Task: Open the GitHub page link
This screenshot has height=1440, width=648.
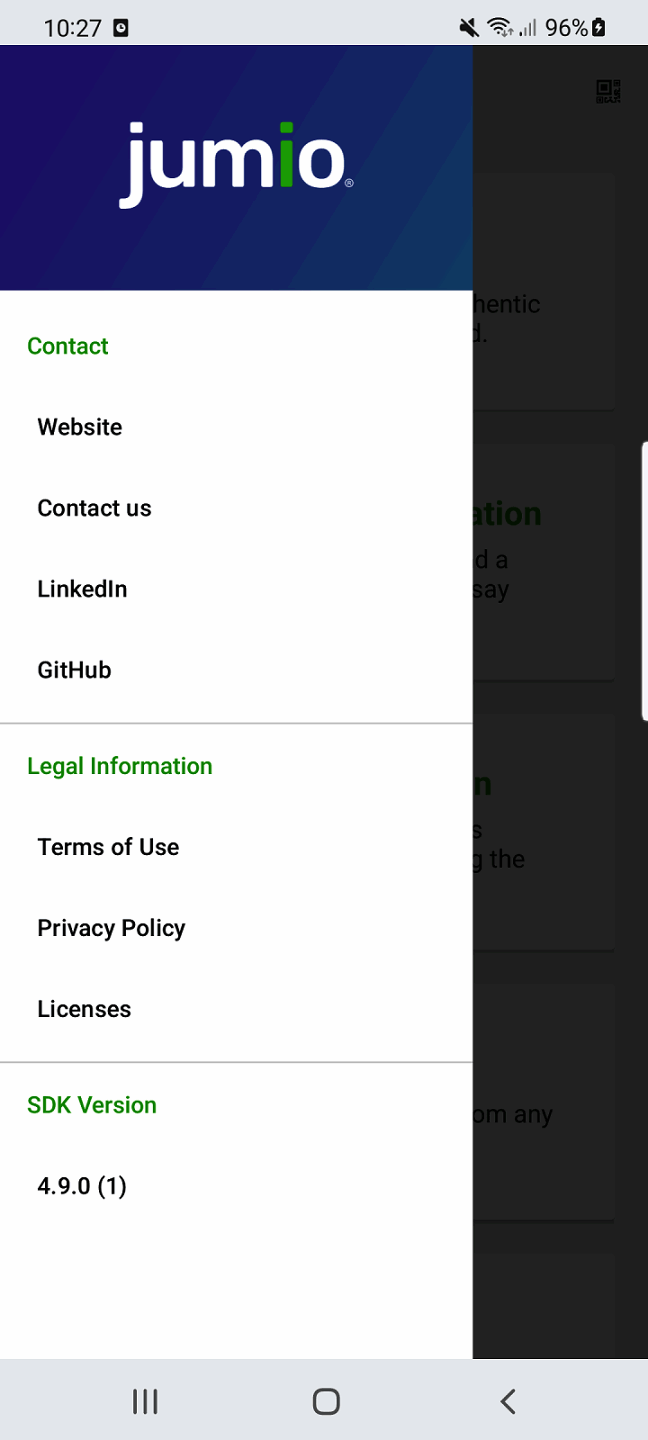Action: coord(74,670)
